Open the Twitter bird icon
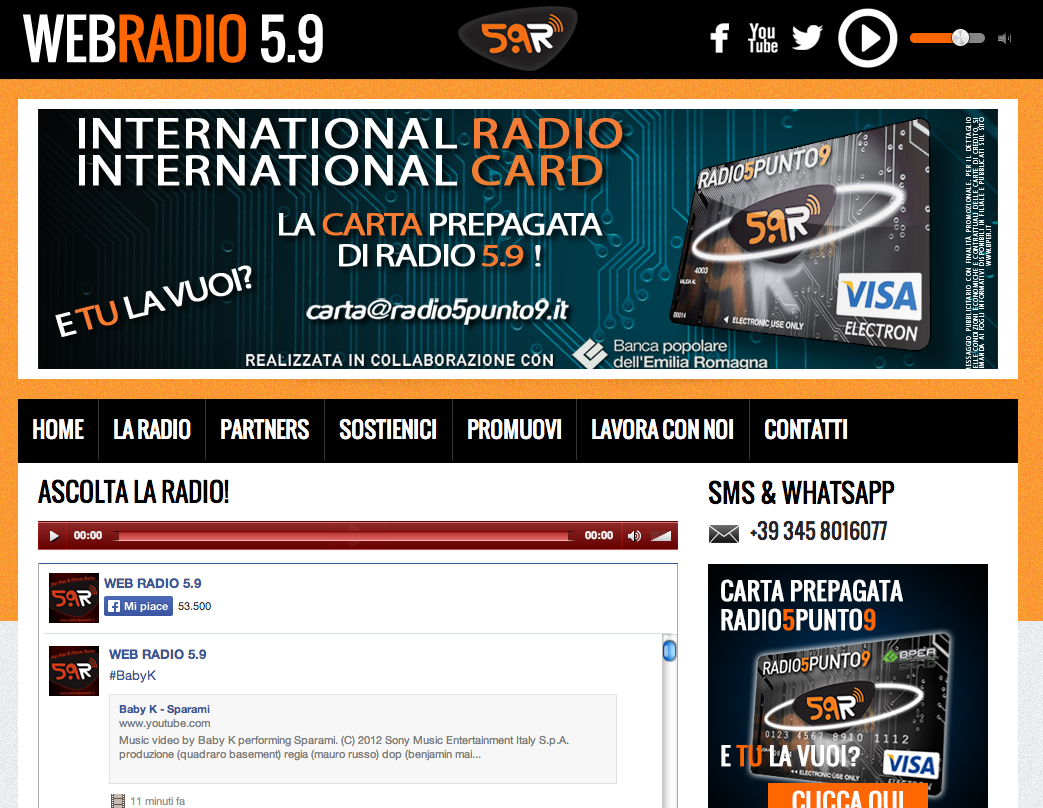 pyautogui.click(x=807, y=38)
